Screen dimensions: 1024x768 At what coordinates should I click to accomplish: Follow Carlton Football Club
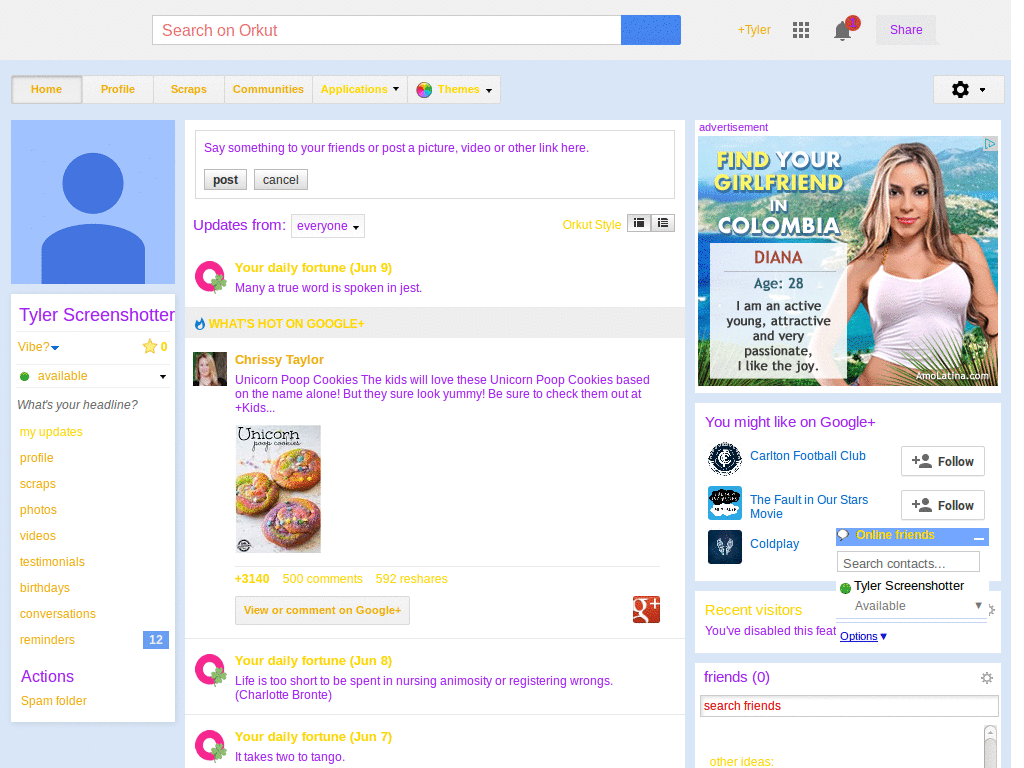[942, 462]
